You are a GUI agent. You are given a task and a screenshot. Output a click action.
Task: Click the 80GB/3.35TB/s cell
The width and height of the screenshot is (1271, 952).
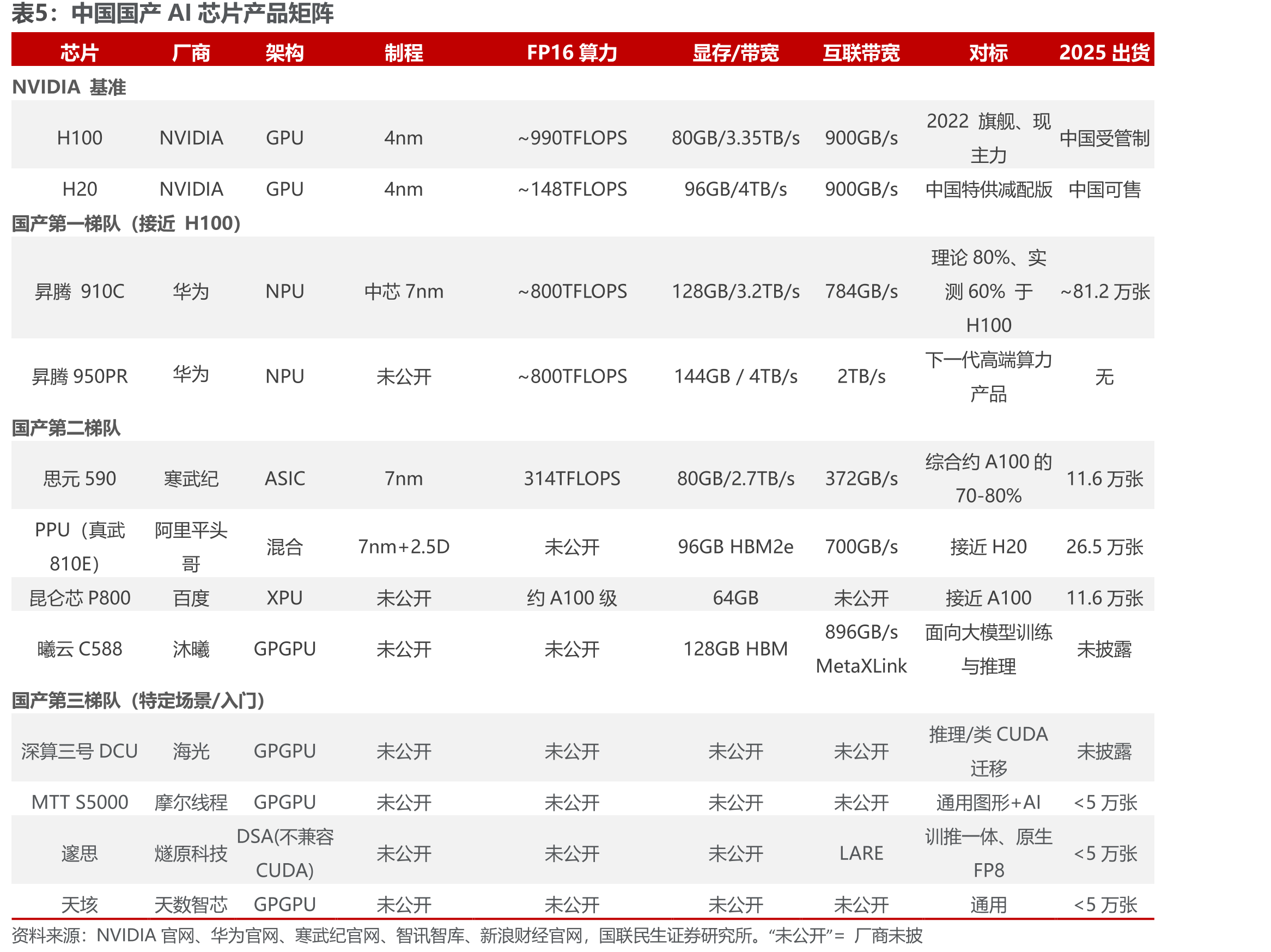tap(735, 138)
